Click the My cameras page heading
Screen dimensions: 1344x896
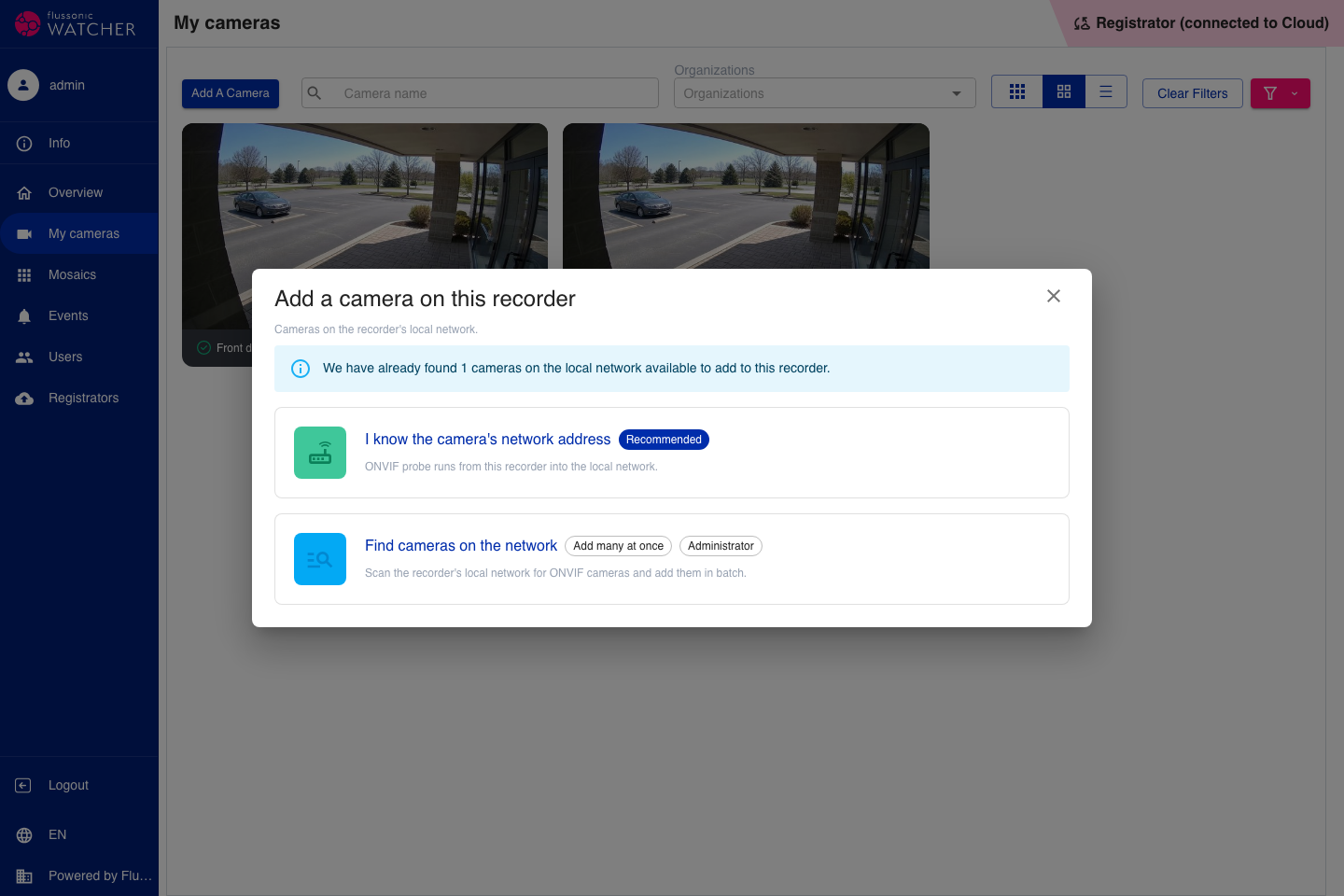pyautogui.click(x=227, y=23)
